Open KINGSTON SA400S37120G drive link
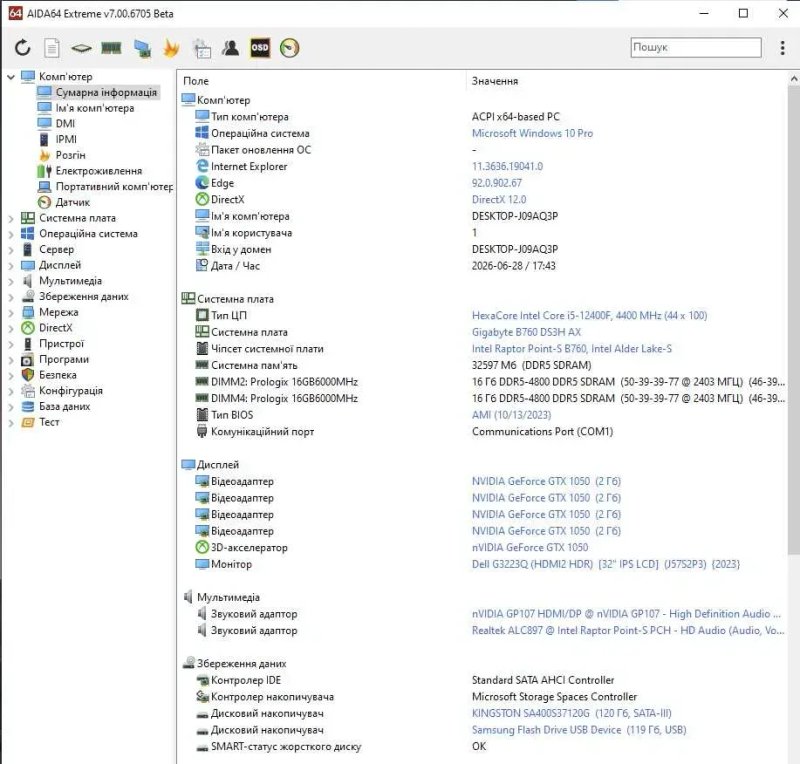This screenshot has width=800, height=764. 571,713
